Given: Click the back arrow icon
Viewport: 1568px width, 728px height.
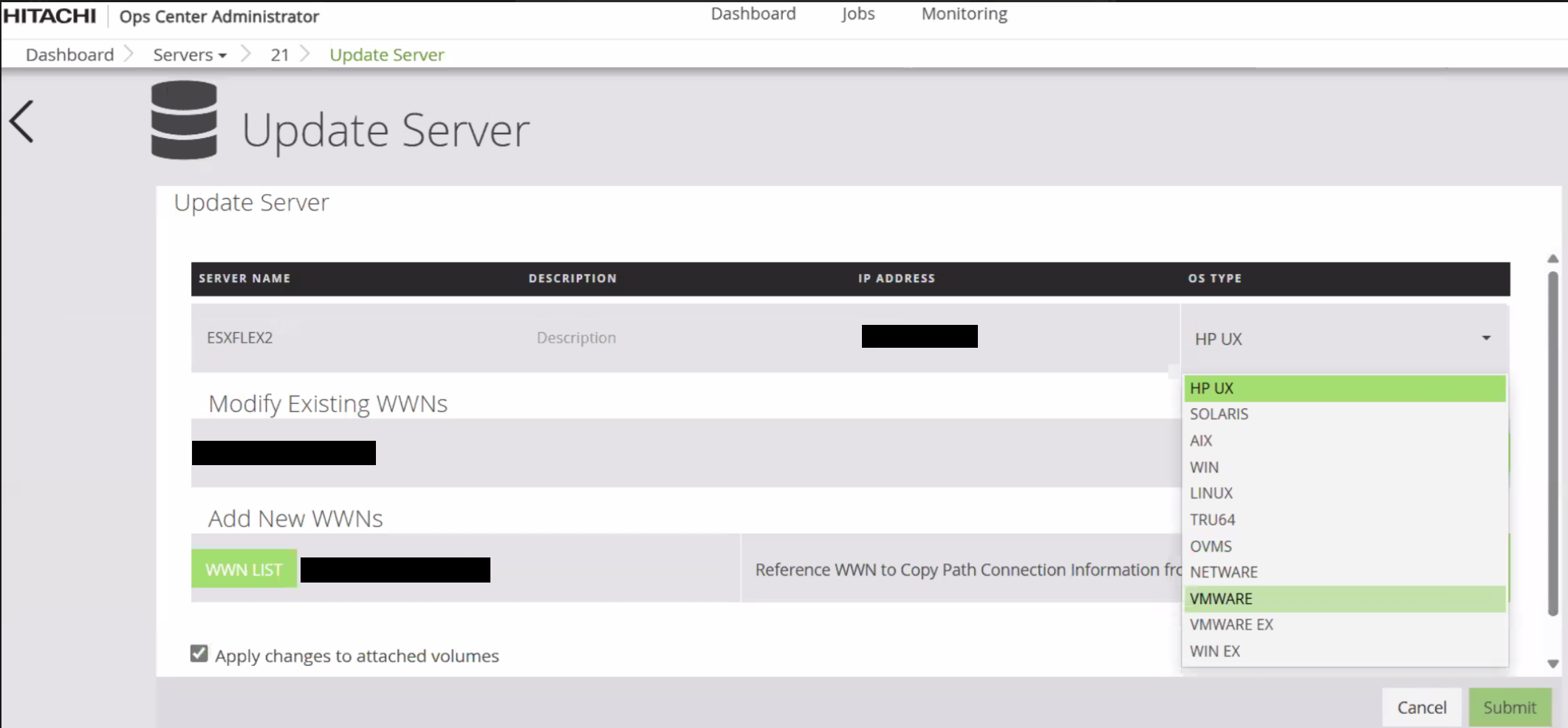Looking at the screenshot, I should coord(22,122).
